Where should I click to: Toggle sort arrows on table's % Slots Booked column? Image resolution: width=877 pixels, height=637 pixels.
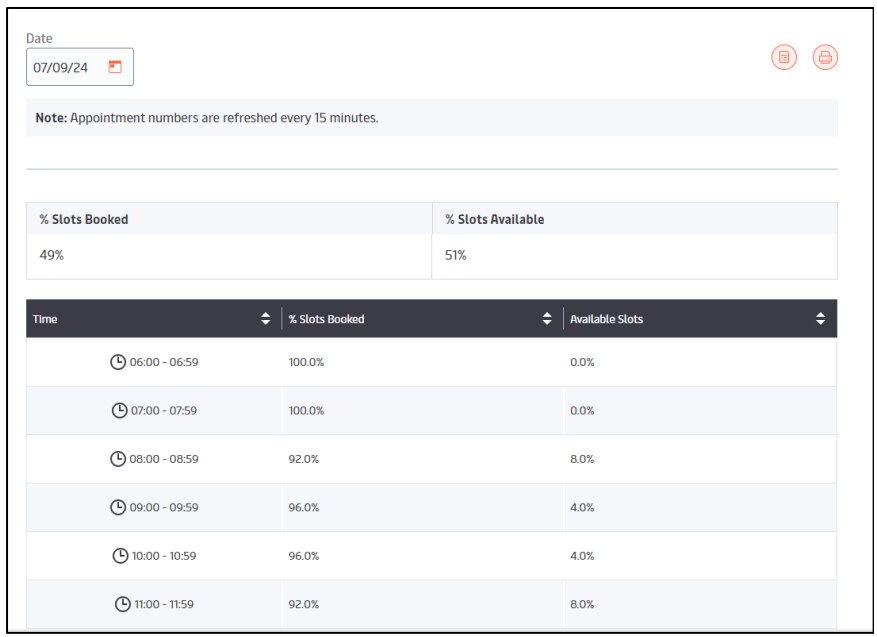point(547,319)
